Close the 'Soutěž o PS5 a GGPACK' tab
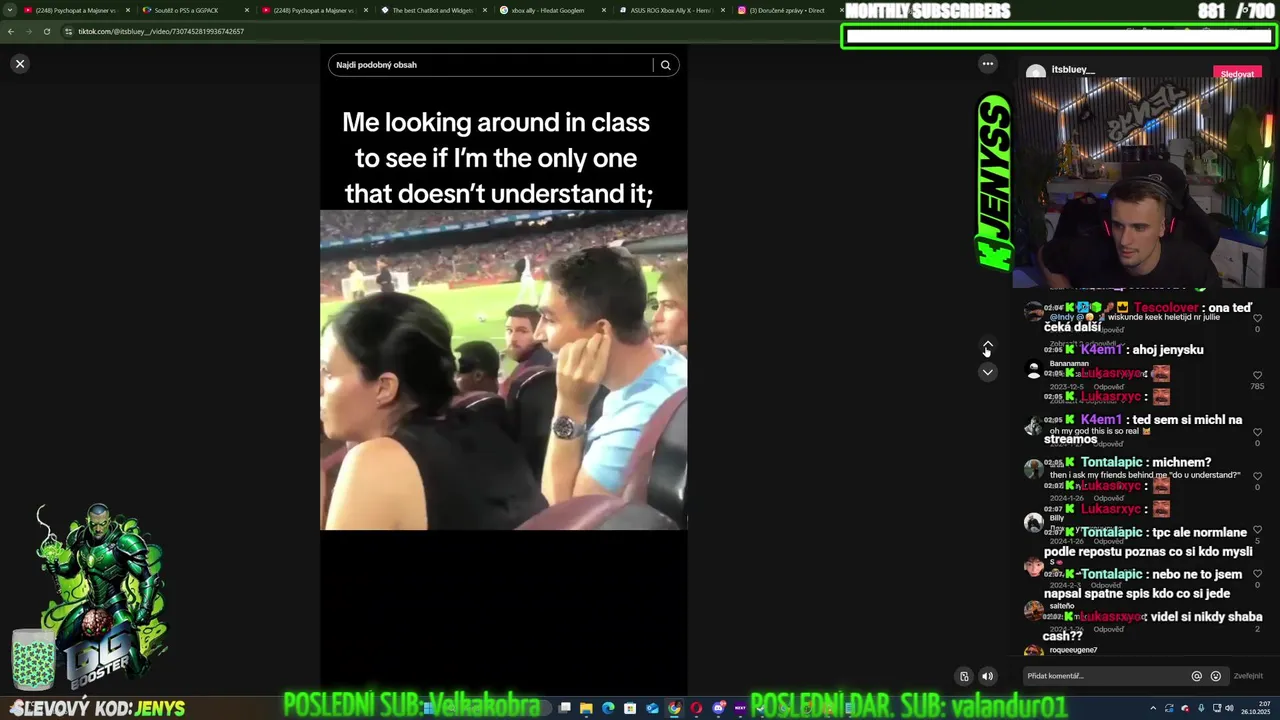Viewport: 1280px width, 720px height. tap(247, 10)
